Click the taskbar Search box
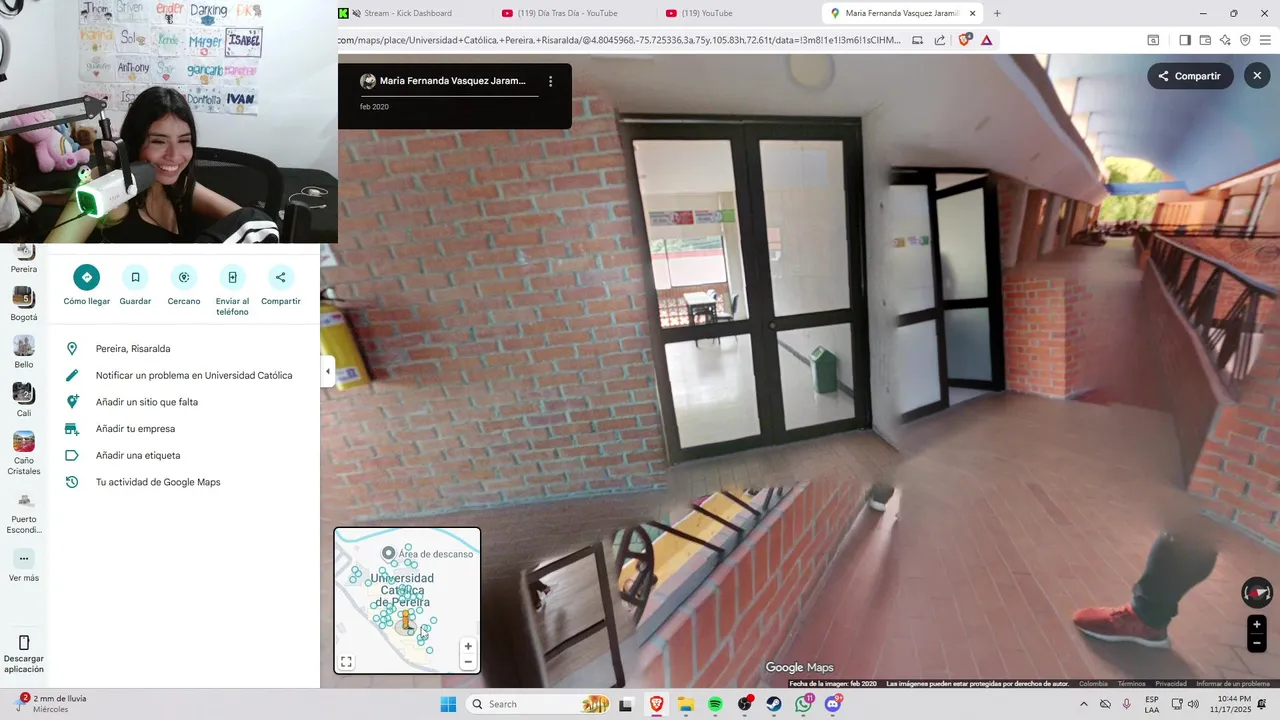1280x720 pixels. click(539, 704)
